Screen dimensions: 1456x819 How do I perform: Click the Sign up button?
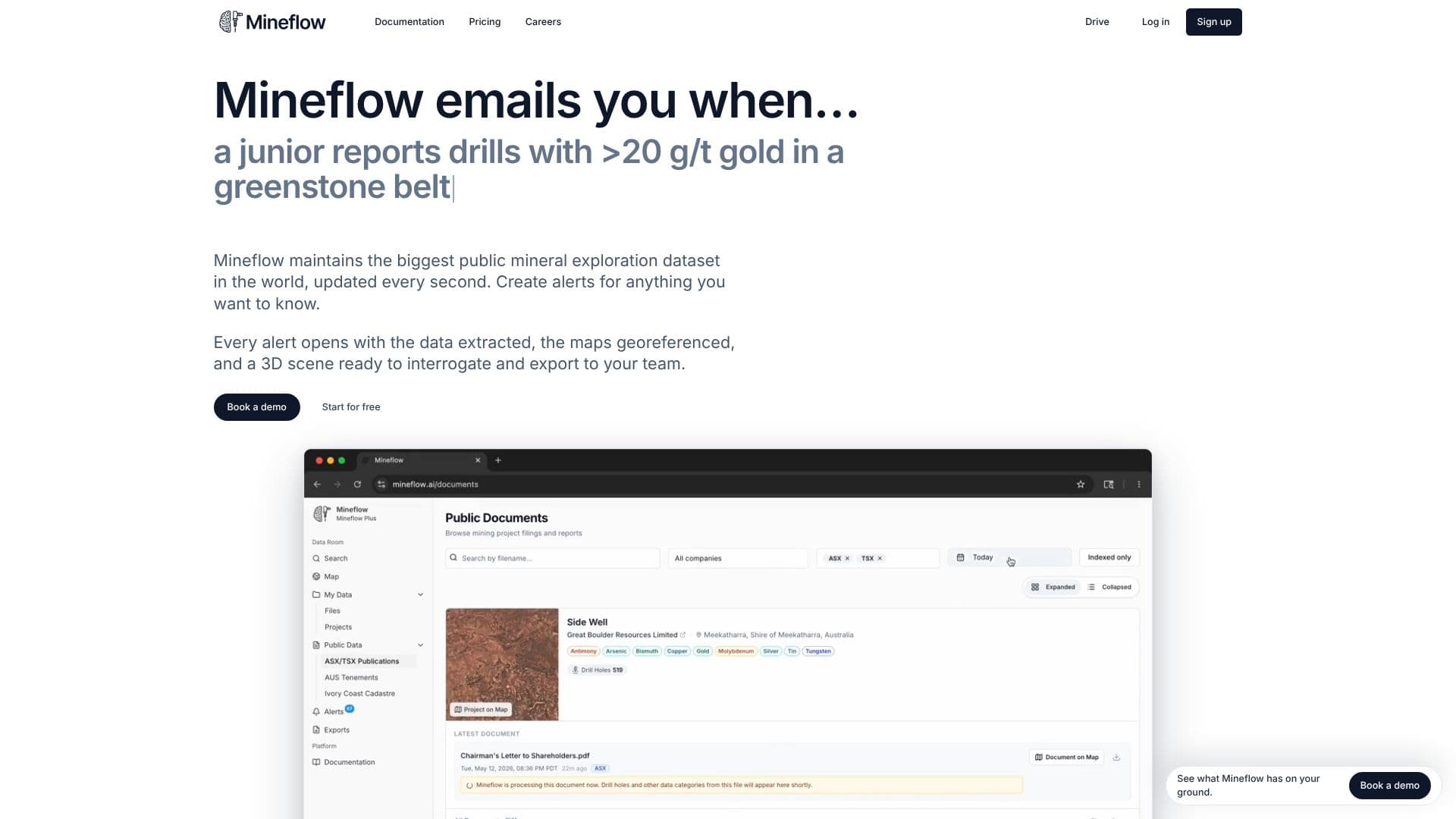click(x=1214, y=22)
